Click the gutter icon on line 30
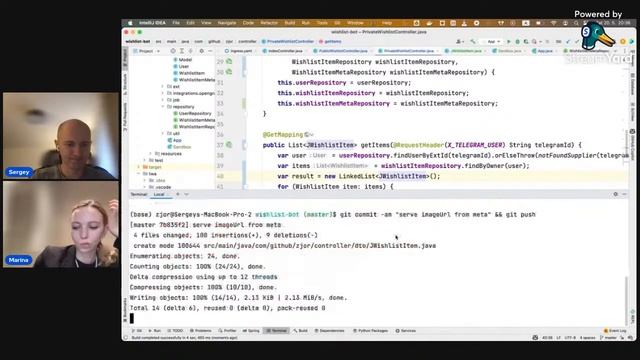Viewport: 640px width, 360px height. click(229, 72)
